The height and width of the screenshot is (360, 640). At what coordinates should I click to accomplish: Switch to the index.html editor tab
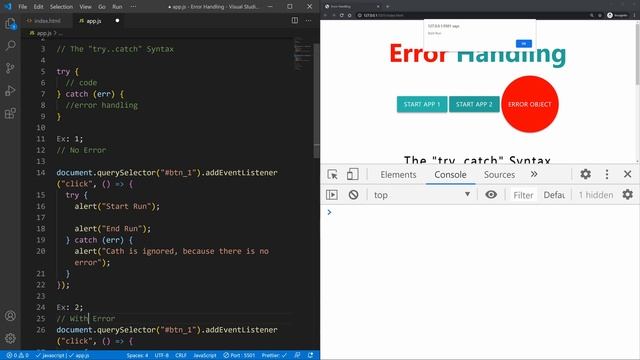47,20
